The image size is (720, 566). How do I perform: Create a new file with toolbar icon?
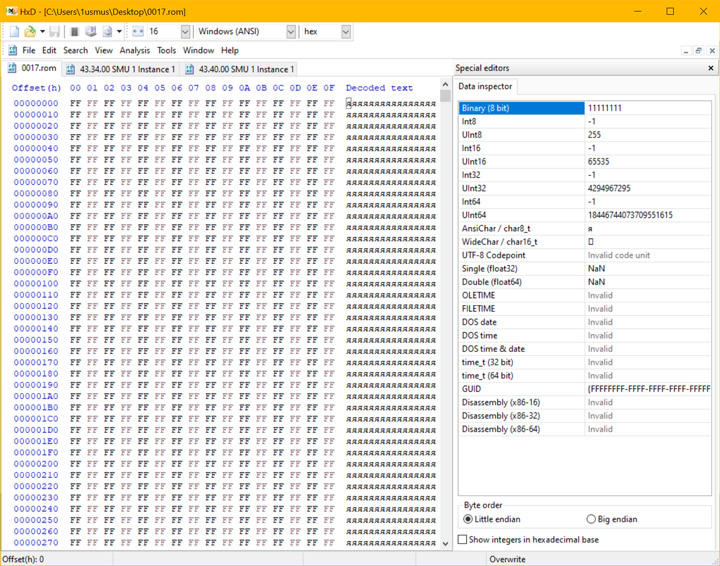click(14, 32)
